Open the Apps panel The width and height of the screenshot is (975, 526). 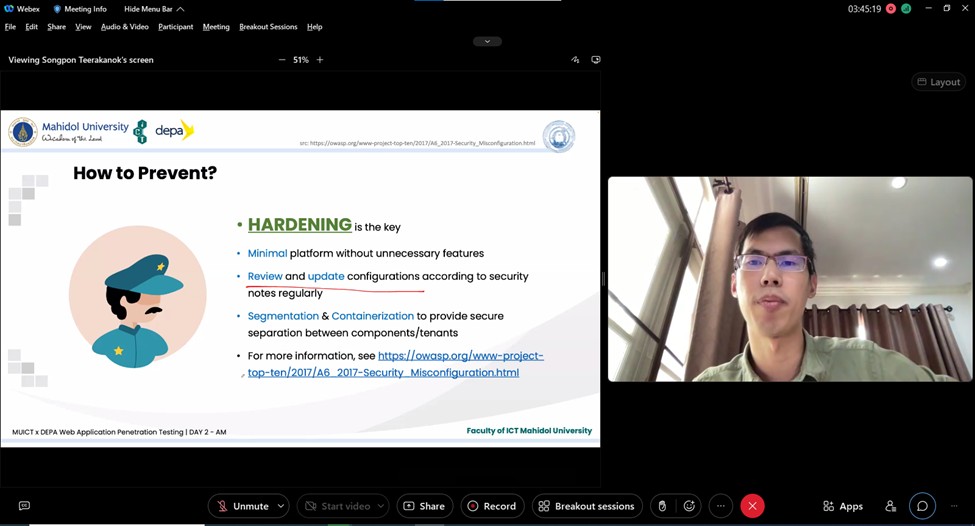click(842, 506)
